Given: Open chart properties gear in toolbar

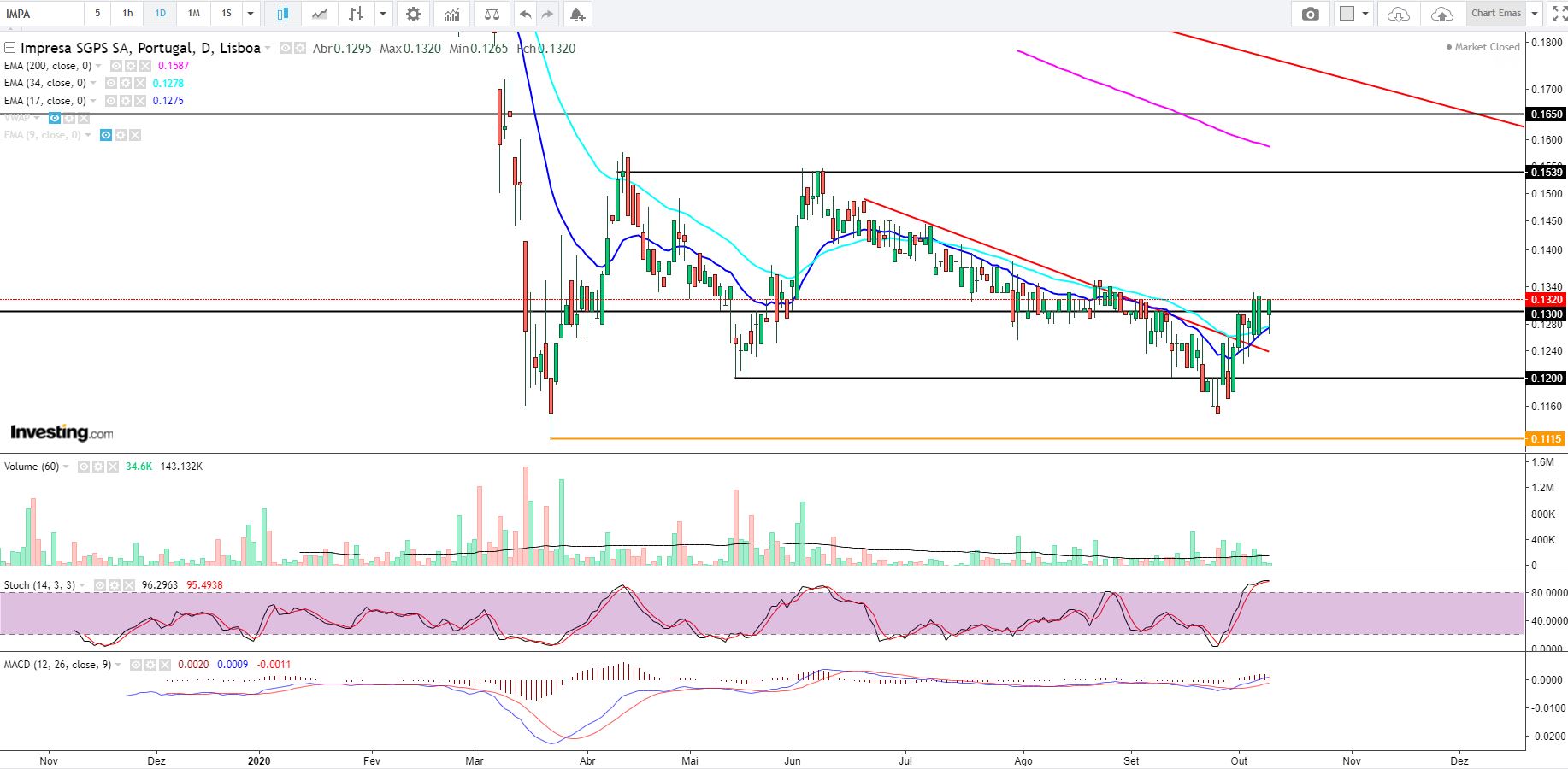Looking at the screenshot, I should pos(414,14).
